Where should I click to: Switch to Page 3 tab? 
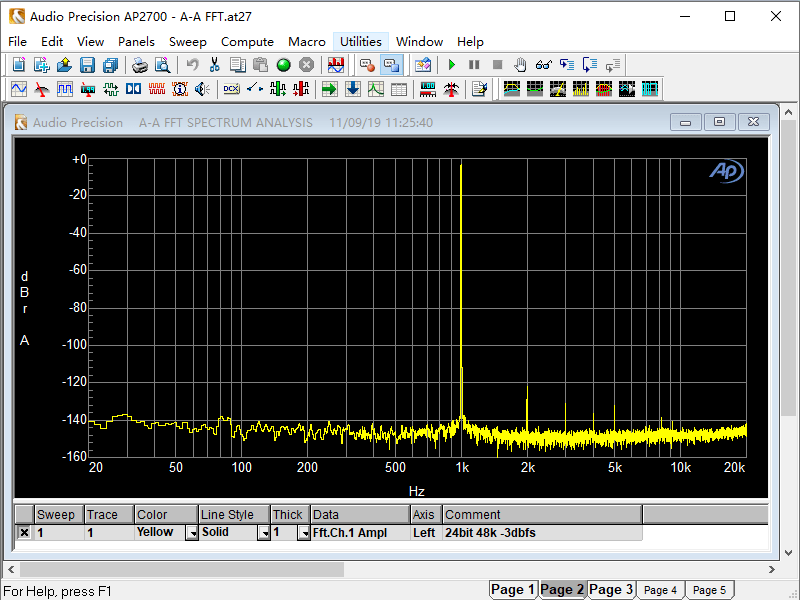pos(611,590)
